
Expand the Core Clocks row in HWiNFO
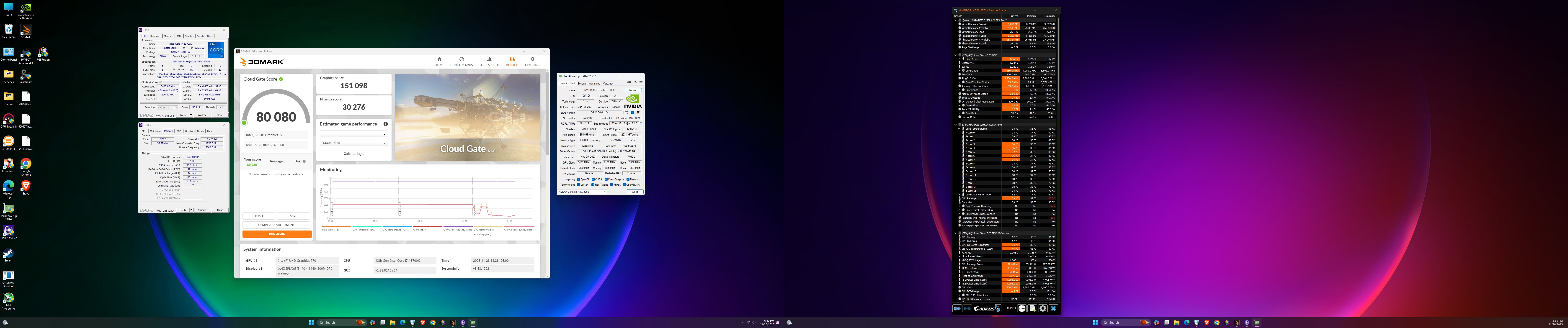coord(959,71)
